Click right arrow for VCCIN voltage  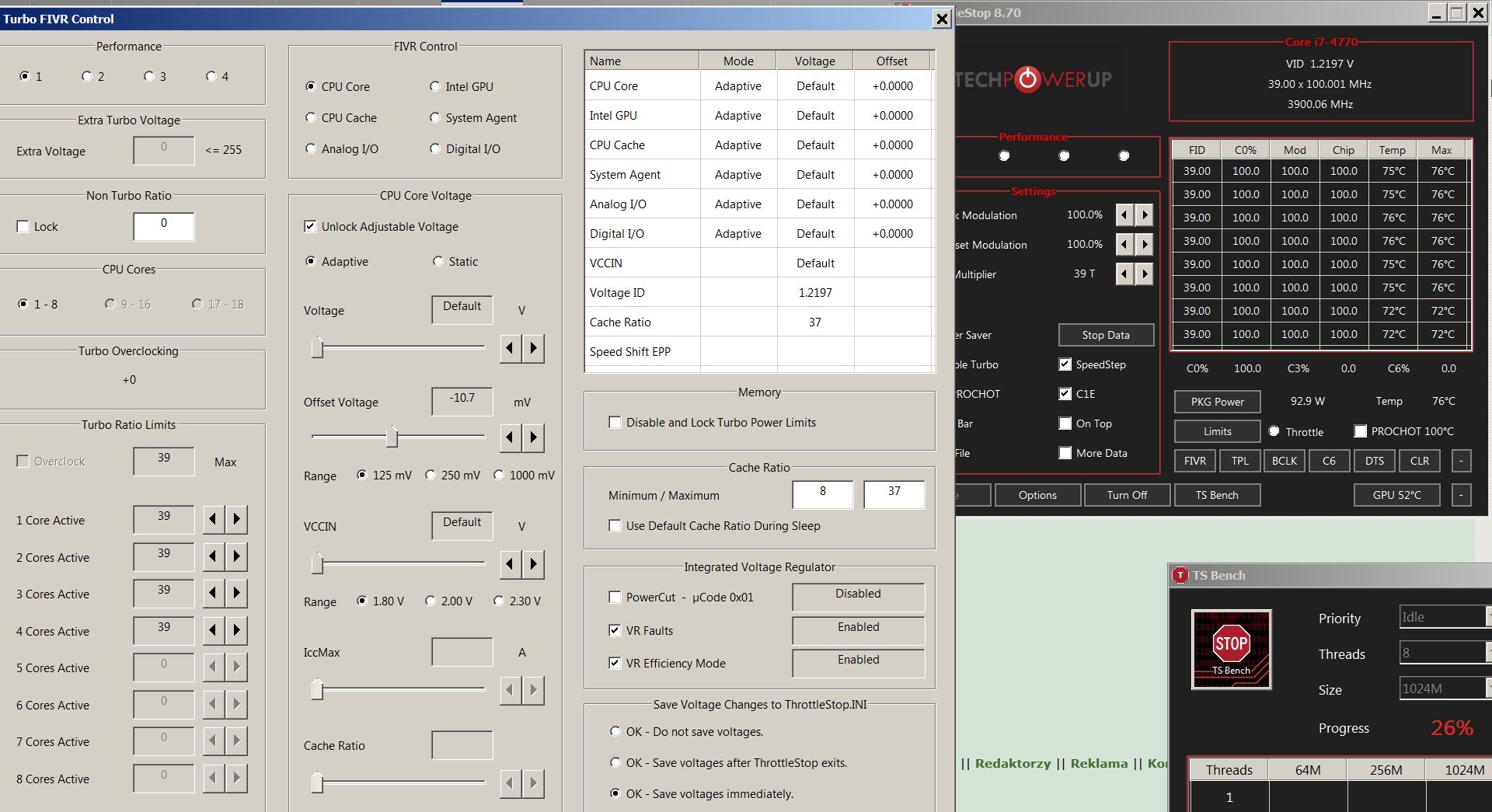534,564
